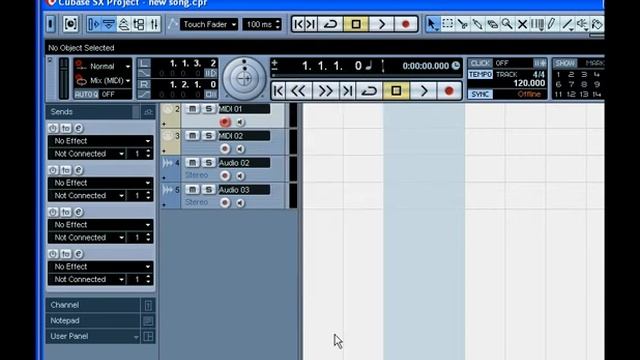
Task: Toggle monitor on MIDI 01 track
Action: 240,122
